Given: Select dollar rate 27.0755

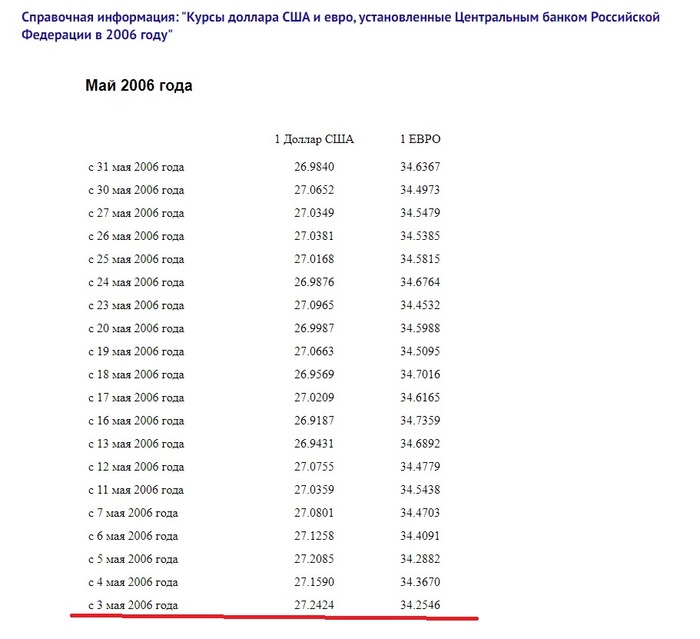Looking at the screenshot, I should (314, 467).
